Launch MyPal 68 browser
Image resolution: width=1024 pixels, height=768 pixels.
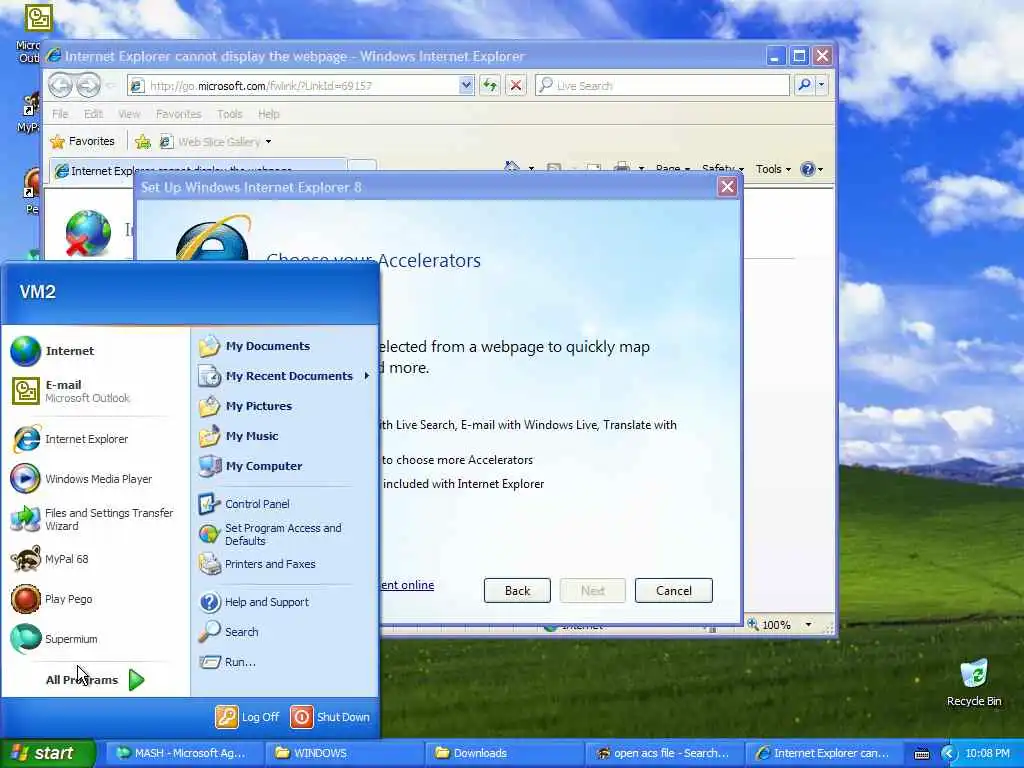50,559
